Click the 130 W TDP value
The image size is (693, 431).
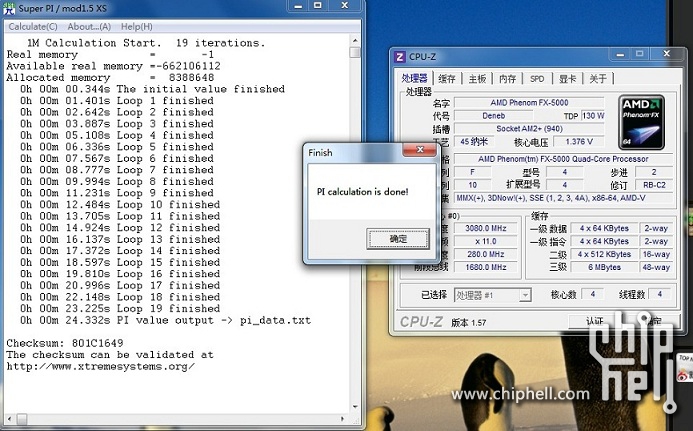[593, 116]
